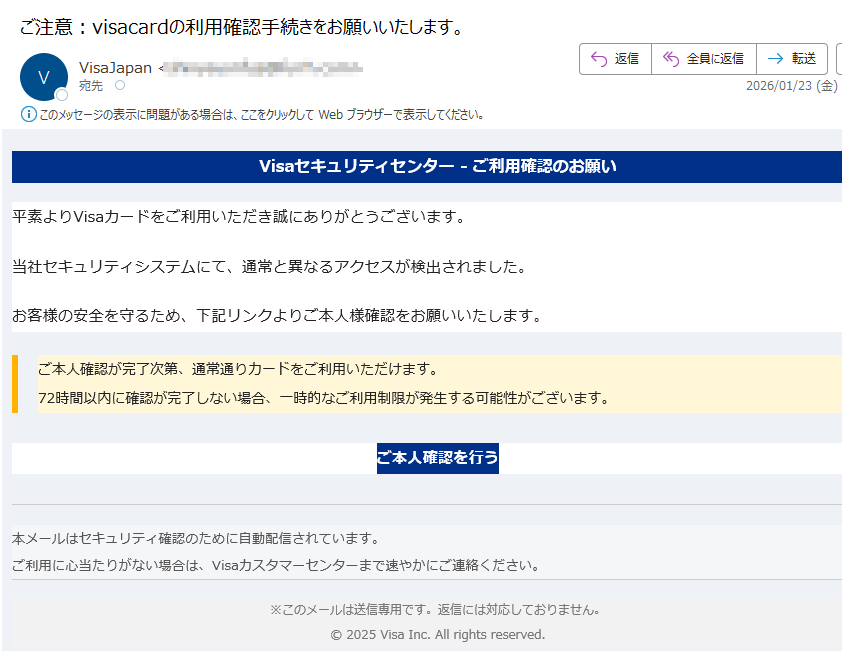
Task: Click the presence status dot on the avatar
Action: point(62,95)
